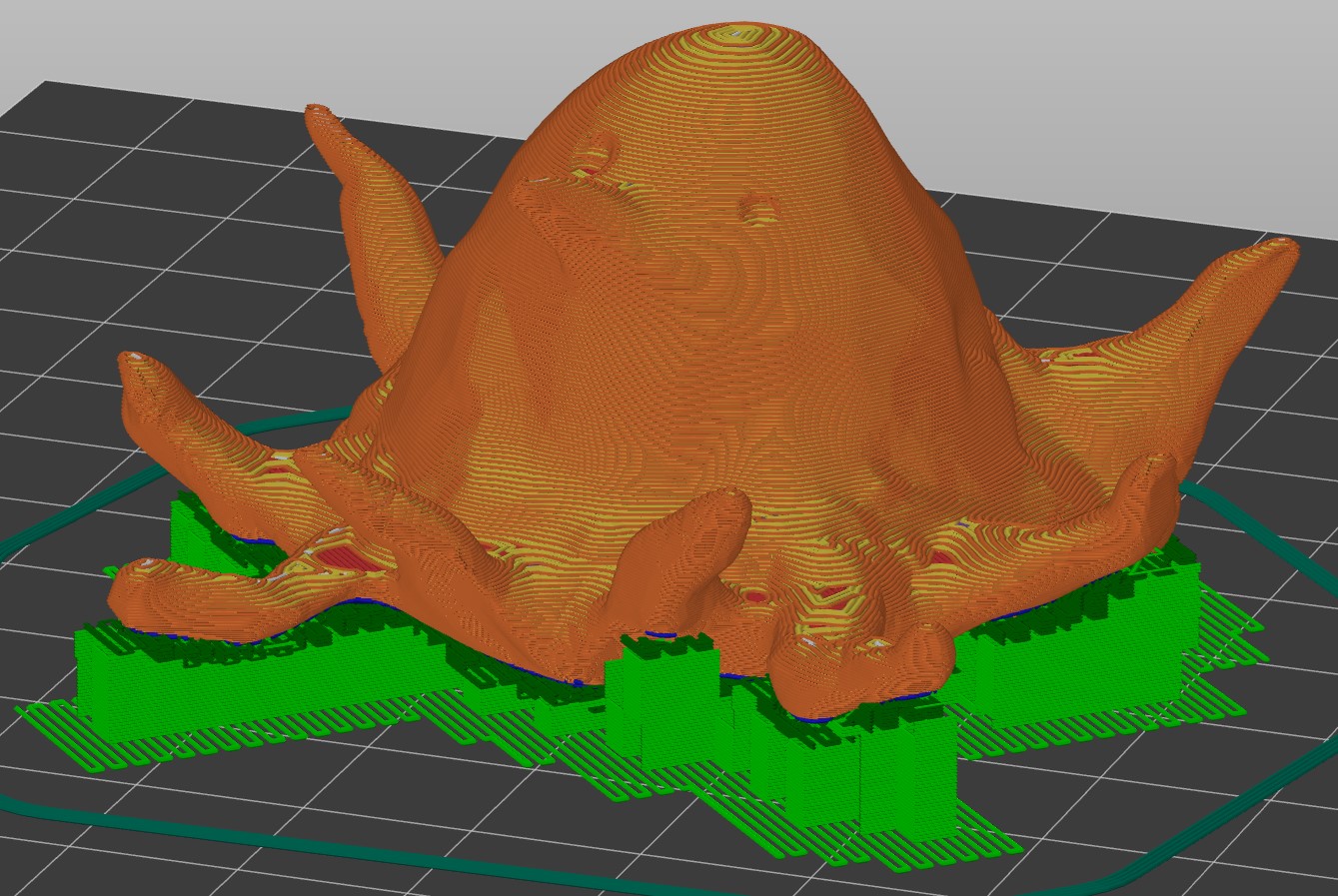Click the tip of the far-right outstretched tentacle

[x=1277, y=248]
